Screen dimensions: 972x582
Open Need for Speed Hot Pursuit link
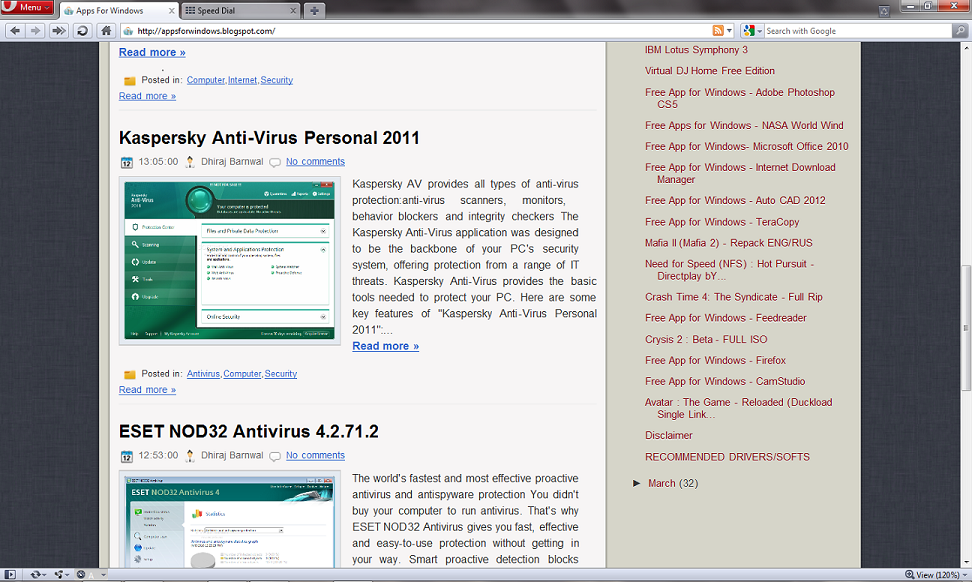click(x=729, y=270)
